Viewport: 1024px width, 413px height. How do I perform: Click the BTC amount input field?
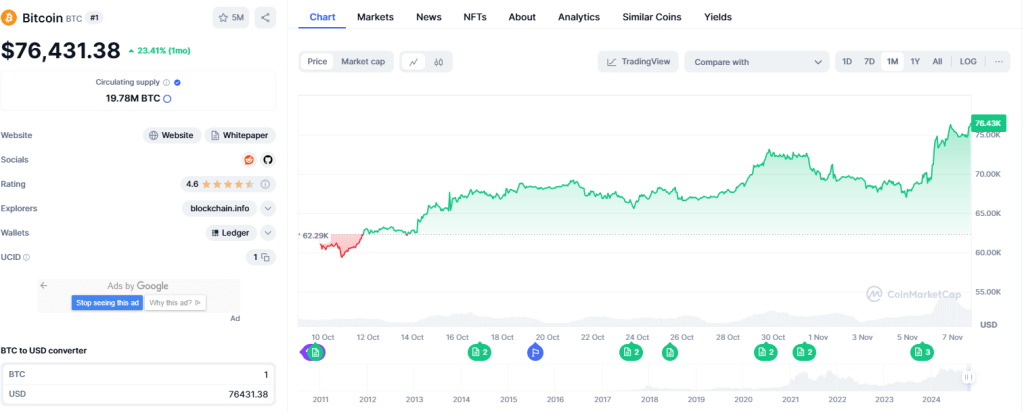click(138, 374)
